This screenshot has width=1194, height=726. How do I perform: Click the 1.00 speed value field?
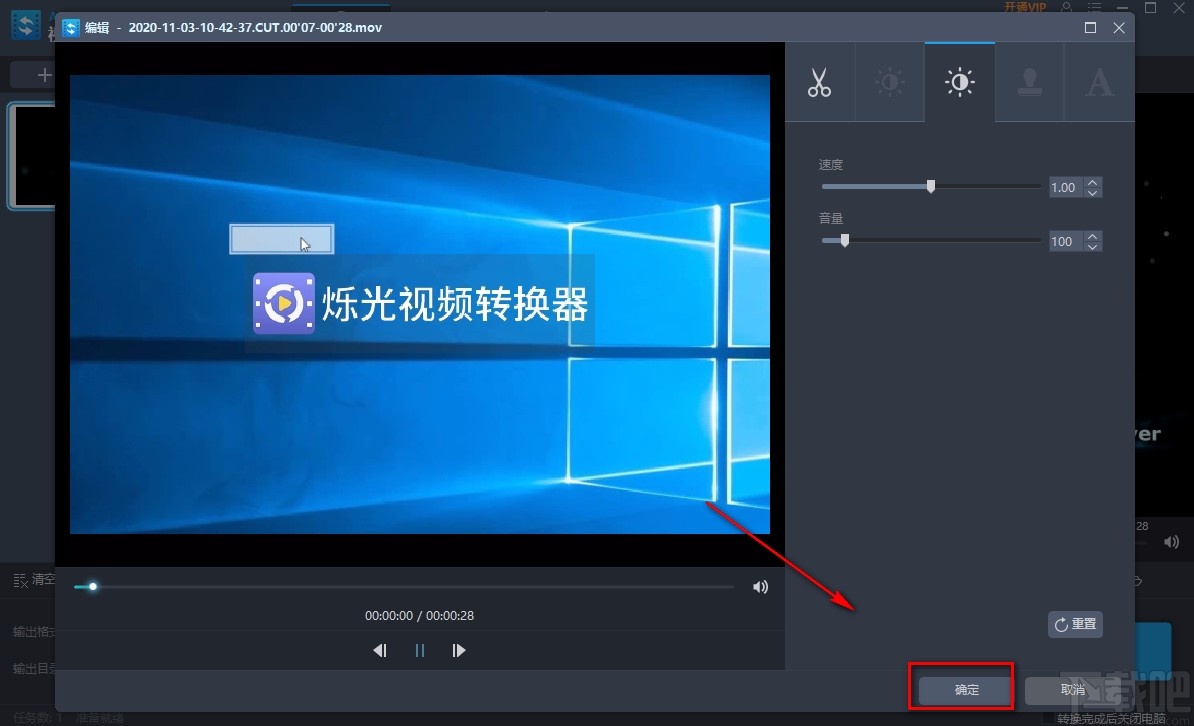click(1064, 187)
